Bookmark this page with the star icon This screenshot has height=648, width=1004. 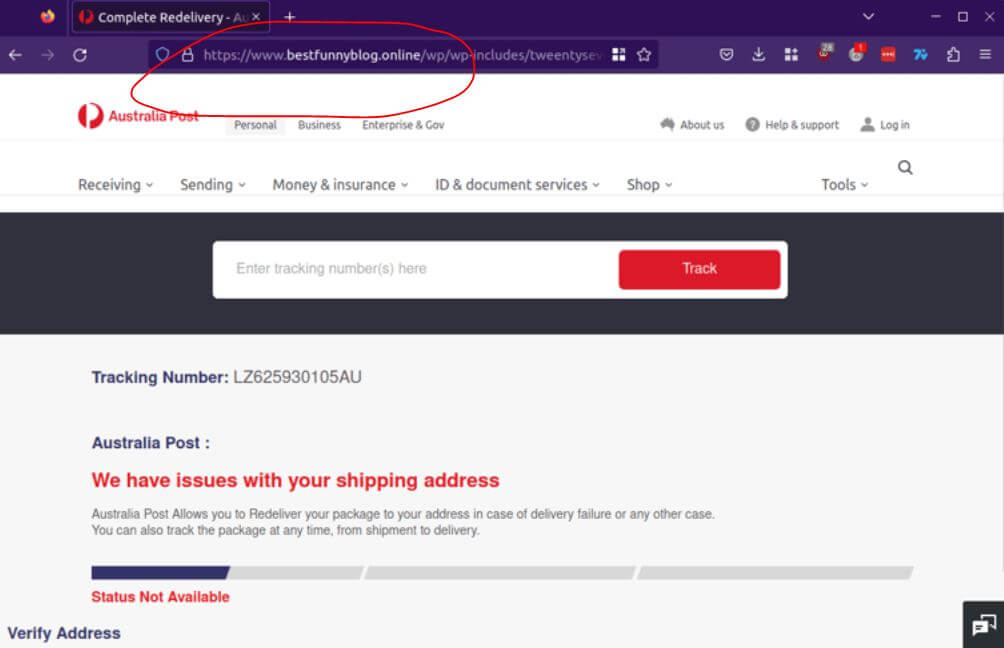[x=644, y=55]
